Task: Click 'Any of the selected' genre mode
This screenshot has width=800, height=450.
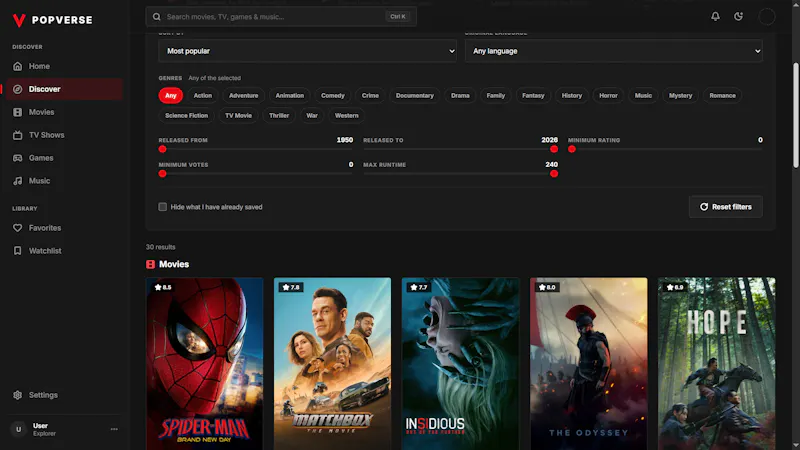Action: tap(214, 78)
